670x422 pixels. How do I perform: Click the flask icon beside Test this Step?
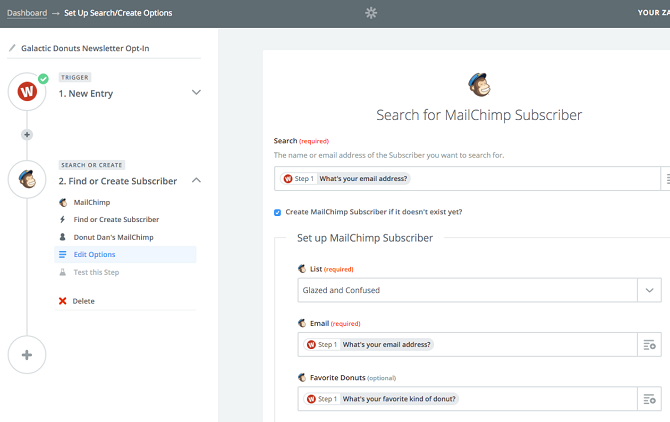click(x=62, y=272)
